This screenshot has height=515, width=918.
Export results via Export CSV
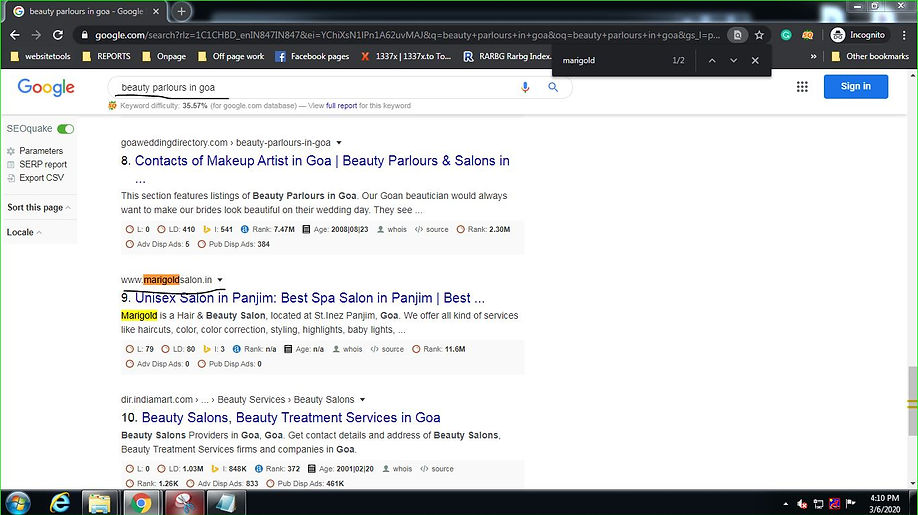(x=42, y=178)
